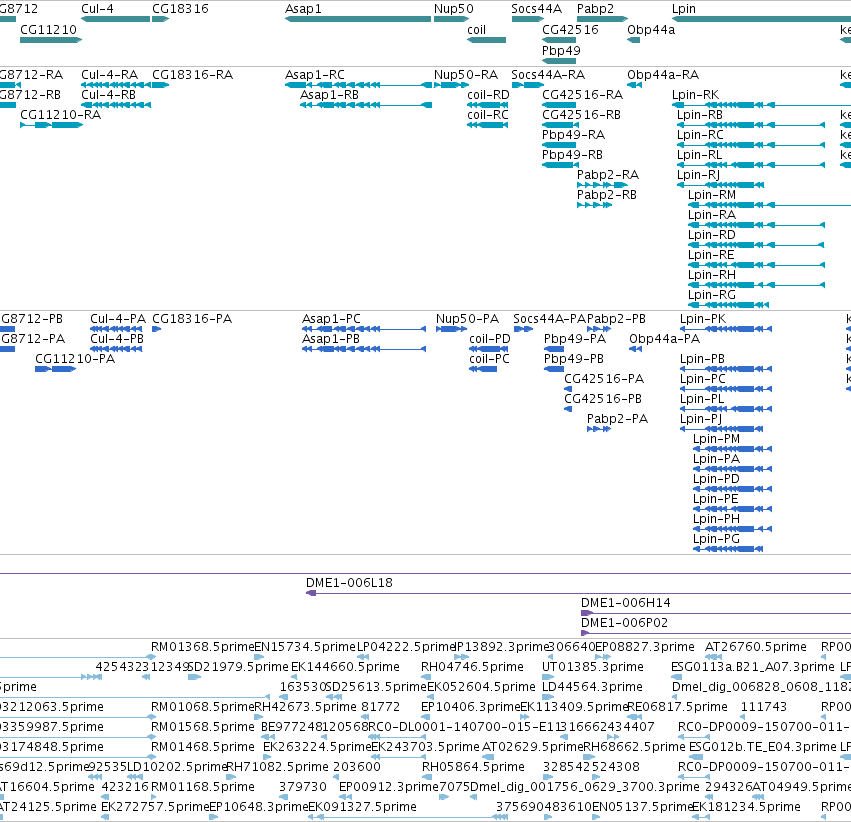Click EST EK091327.5prime
The width and height of the screenshot is (851, 822).
(x=362, y=807)
